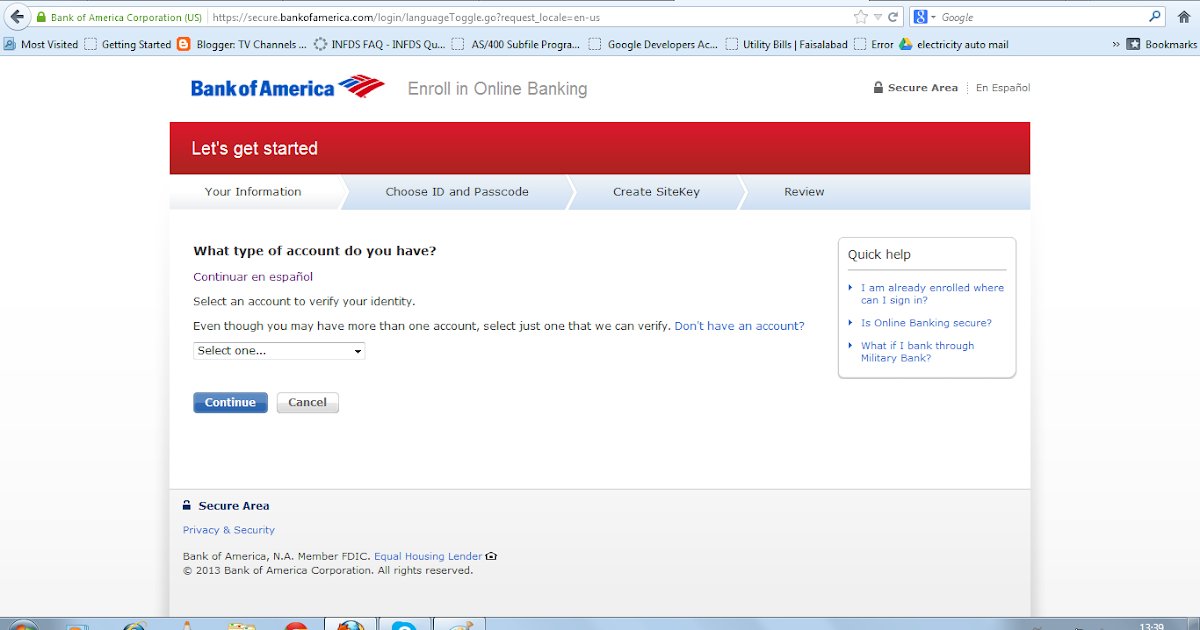Click the 'Quick help' panel heading
Viewport: 1200px width, 630px height.
(x=879, y=254)
